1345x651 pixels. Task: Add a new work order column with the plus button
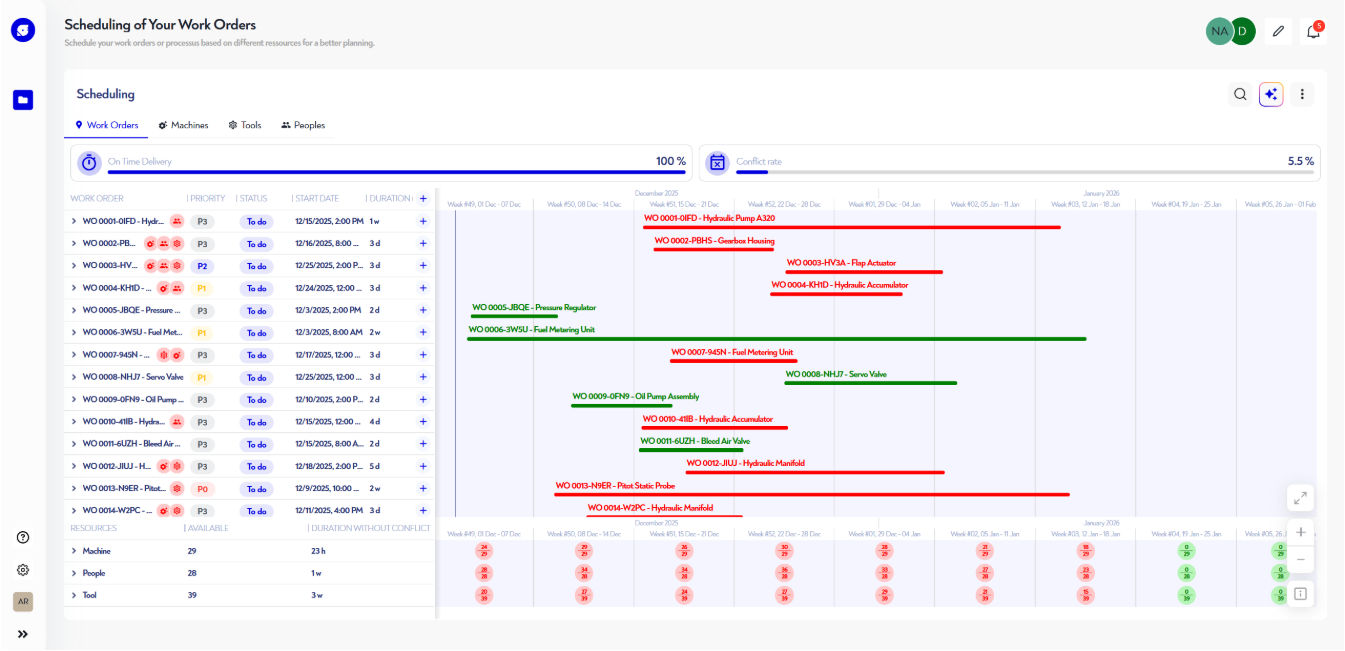point(422,198)
